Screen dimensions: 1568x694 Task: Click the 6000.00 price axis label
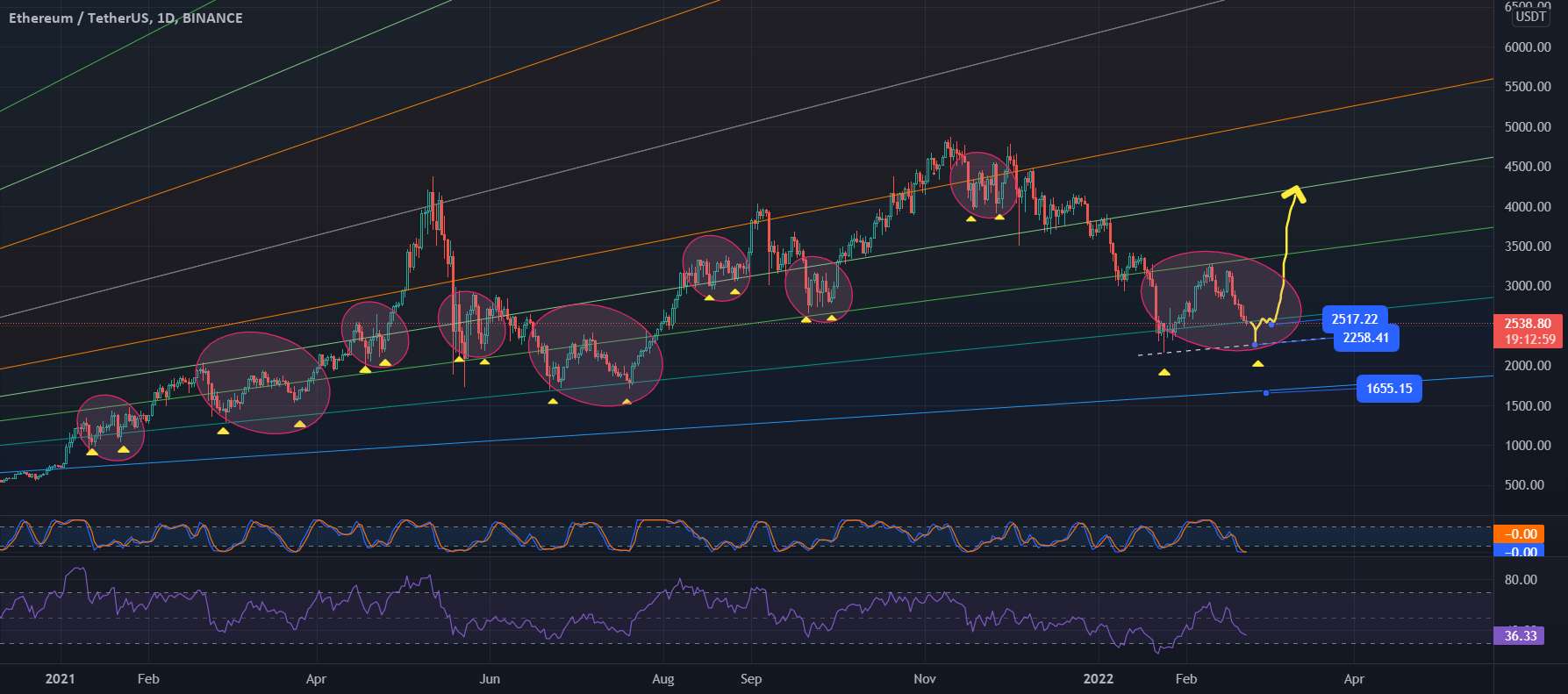point(1528,47)
